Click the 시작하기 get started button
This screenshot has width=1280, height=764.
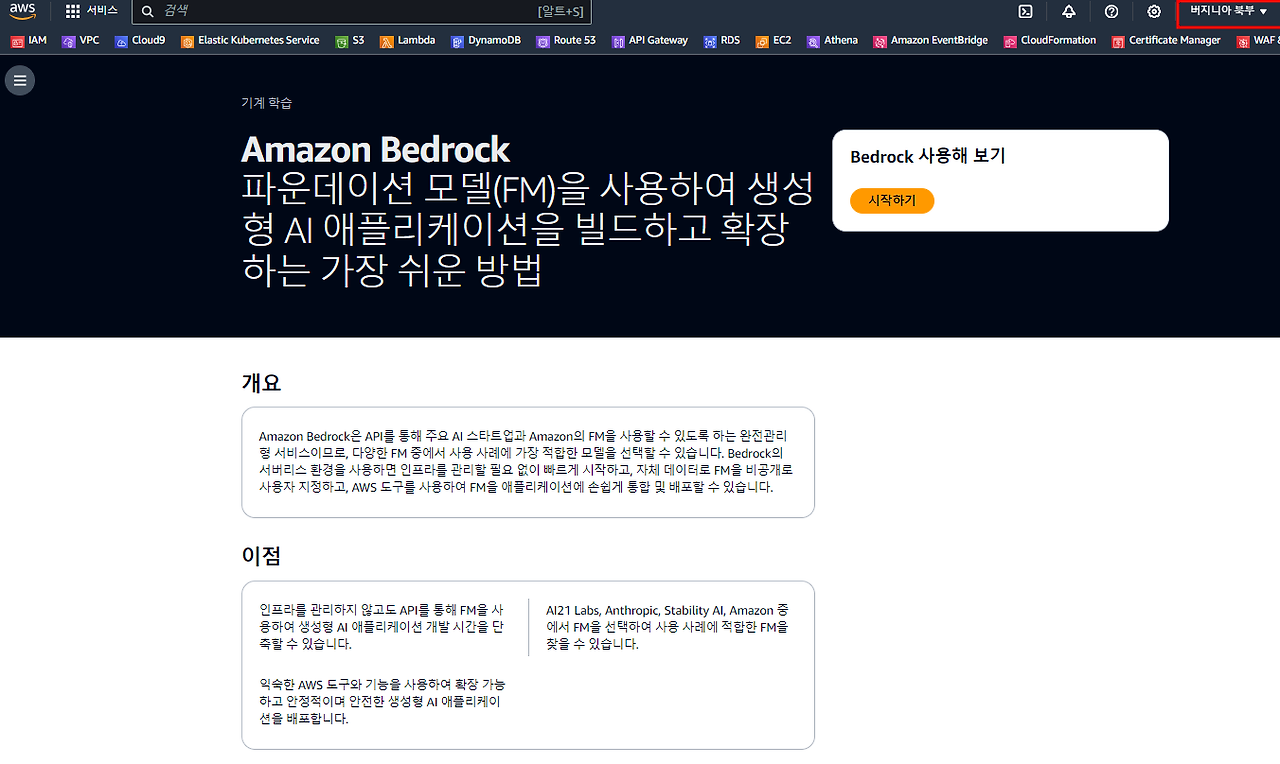[x=892, y=201]
